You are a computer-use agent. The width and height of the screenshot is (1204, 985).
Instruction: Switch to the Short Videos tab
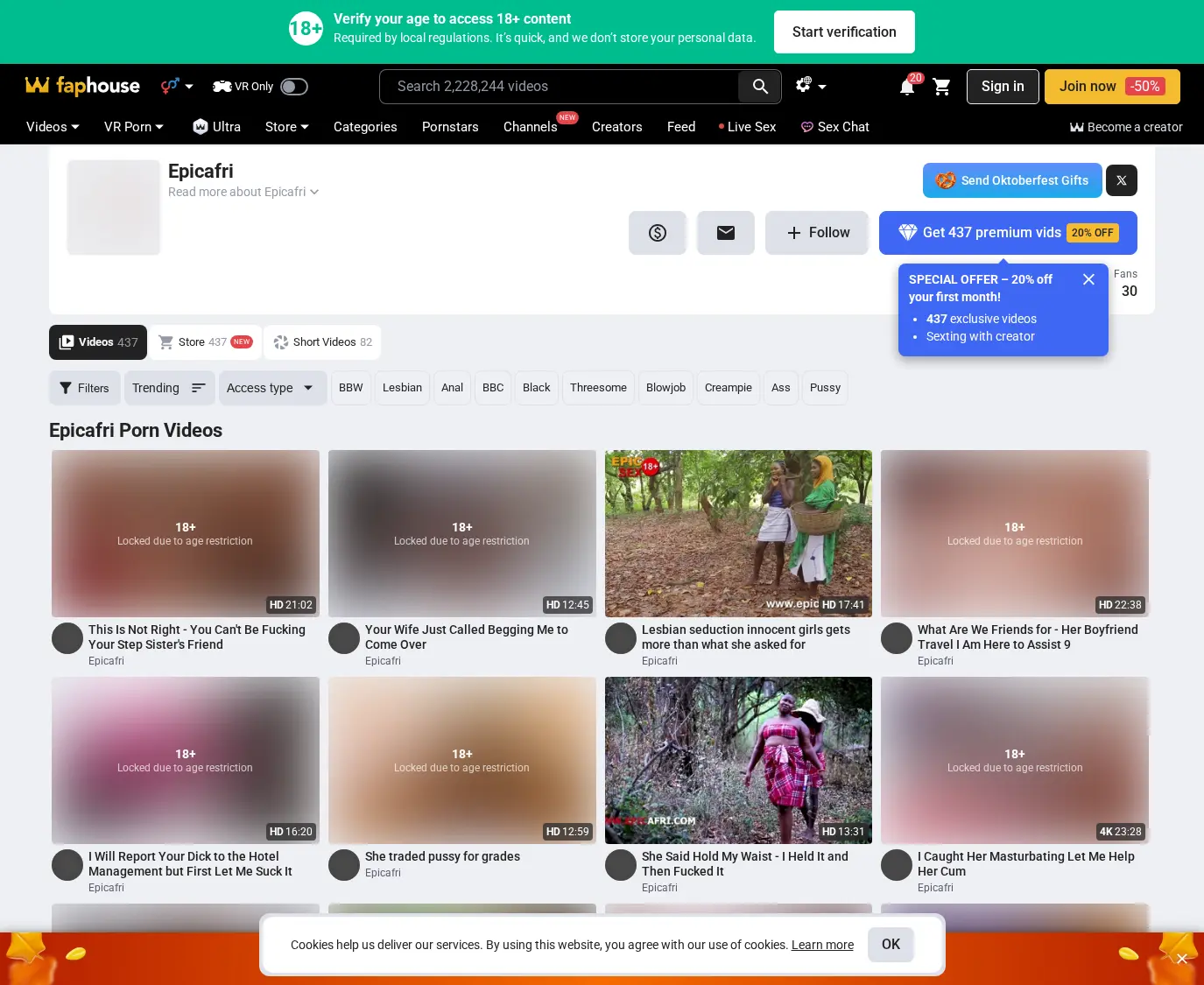322,342
